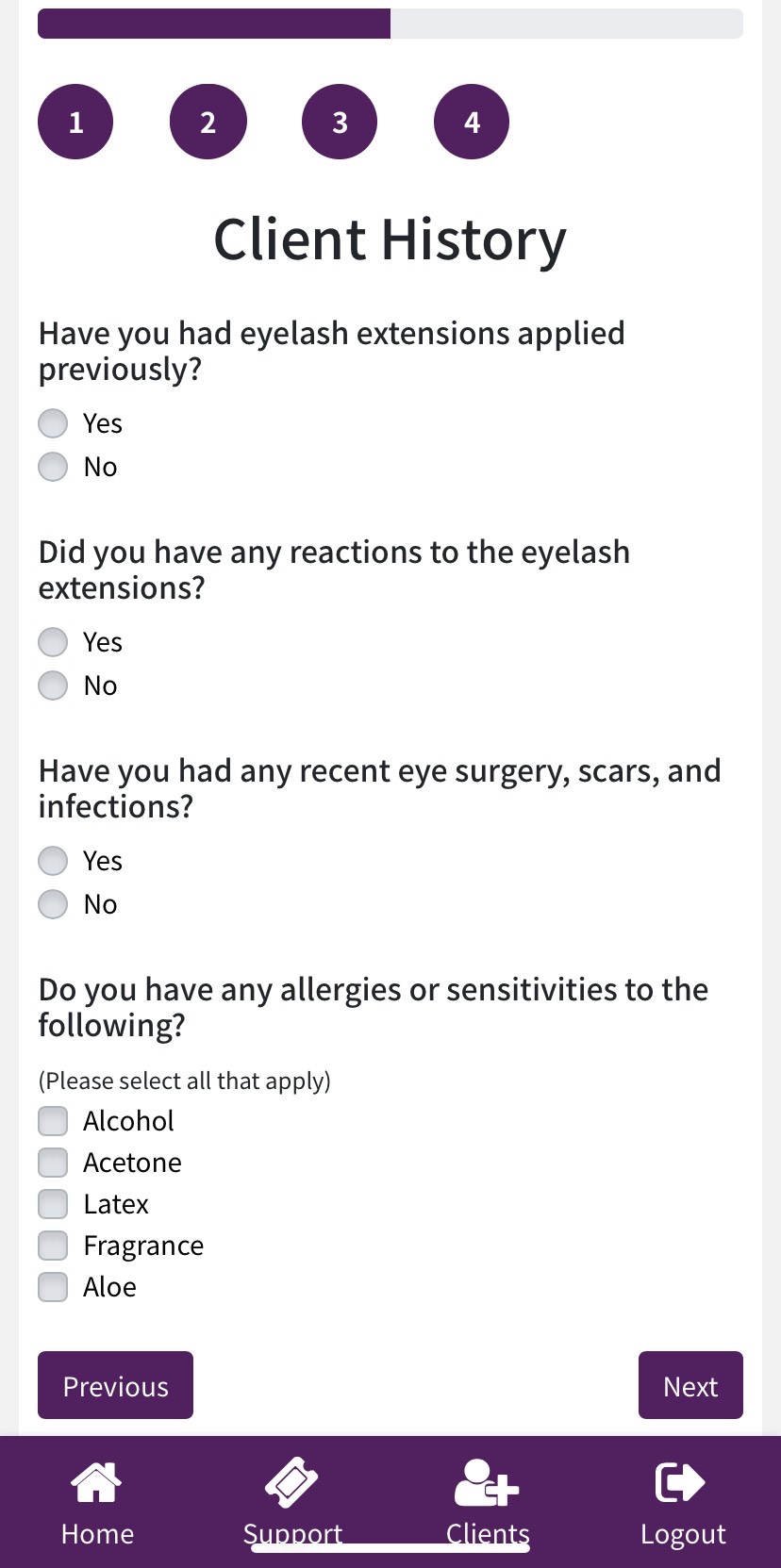
Task: Tap the Logout arrow icon
Action: tap(680, 1482)
